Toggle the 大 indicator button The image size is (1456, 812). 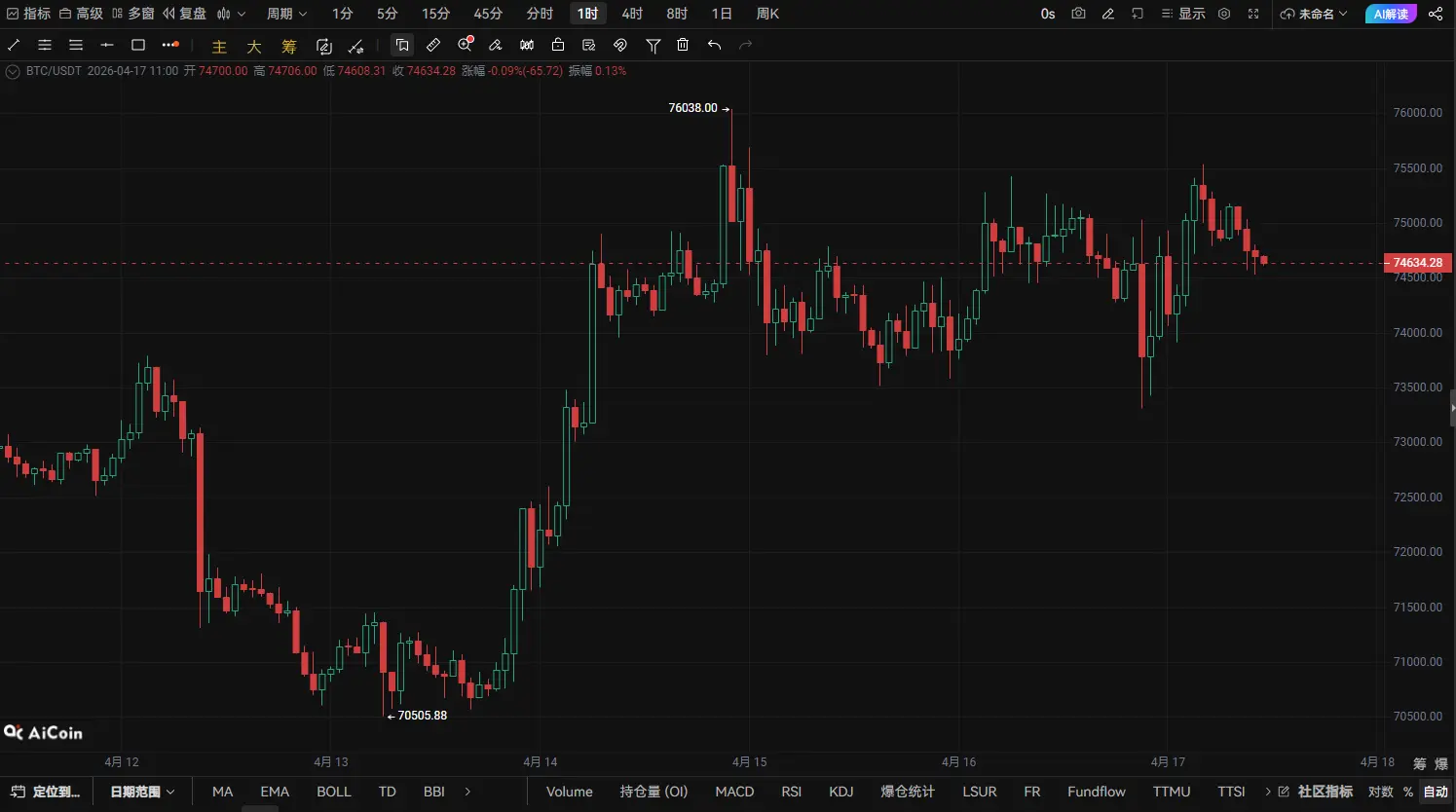point(254,46)
